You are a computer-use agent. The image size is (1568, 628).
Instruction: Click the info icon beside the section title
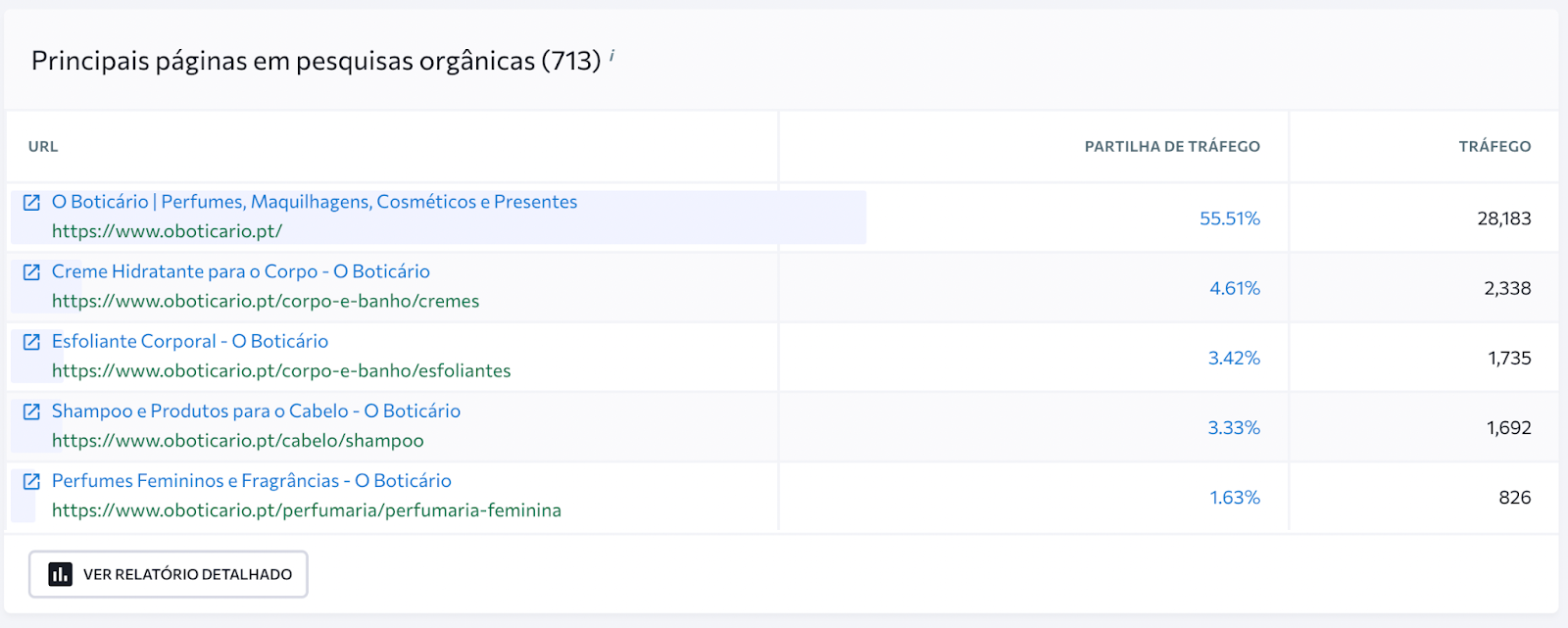tap(612, 56)
